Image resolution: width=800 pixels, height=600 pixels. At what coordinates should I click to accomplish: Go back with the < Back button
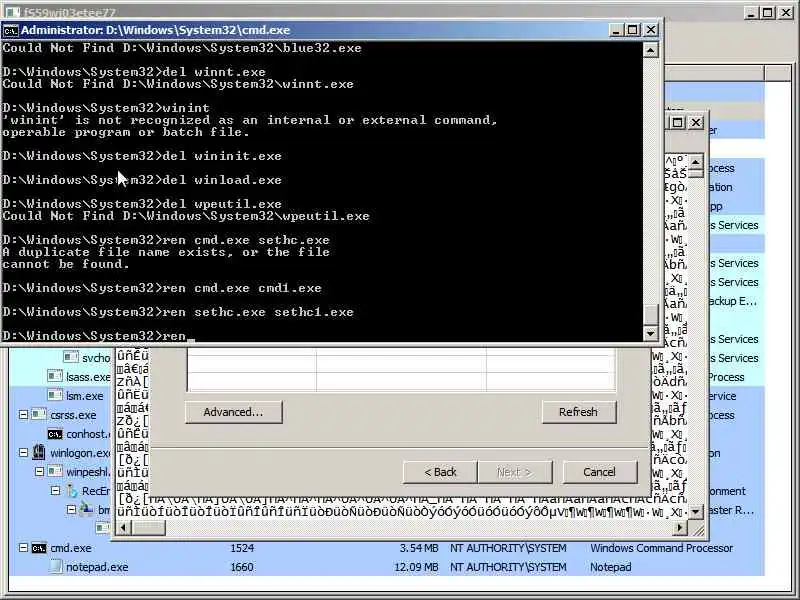[x=440, y=472]
